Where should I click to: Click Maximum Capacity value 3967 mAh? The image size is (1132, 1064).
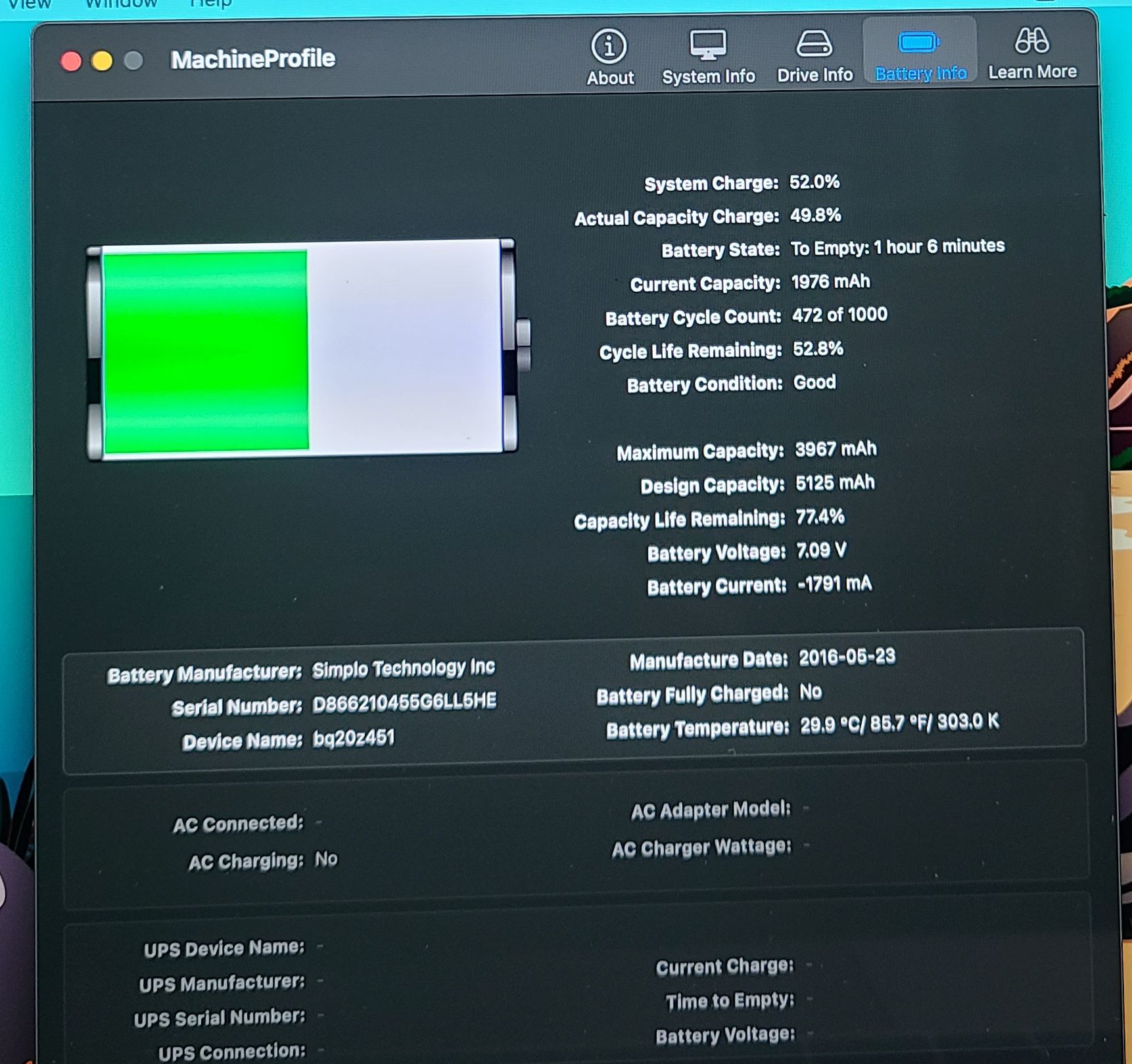click(836, 450)
